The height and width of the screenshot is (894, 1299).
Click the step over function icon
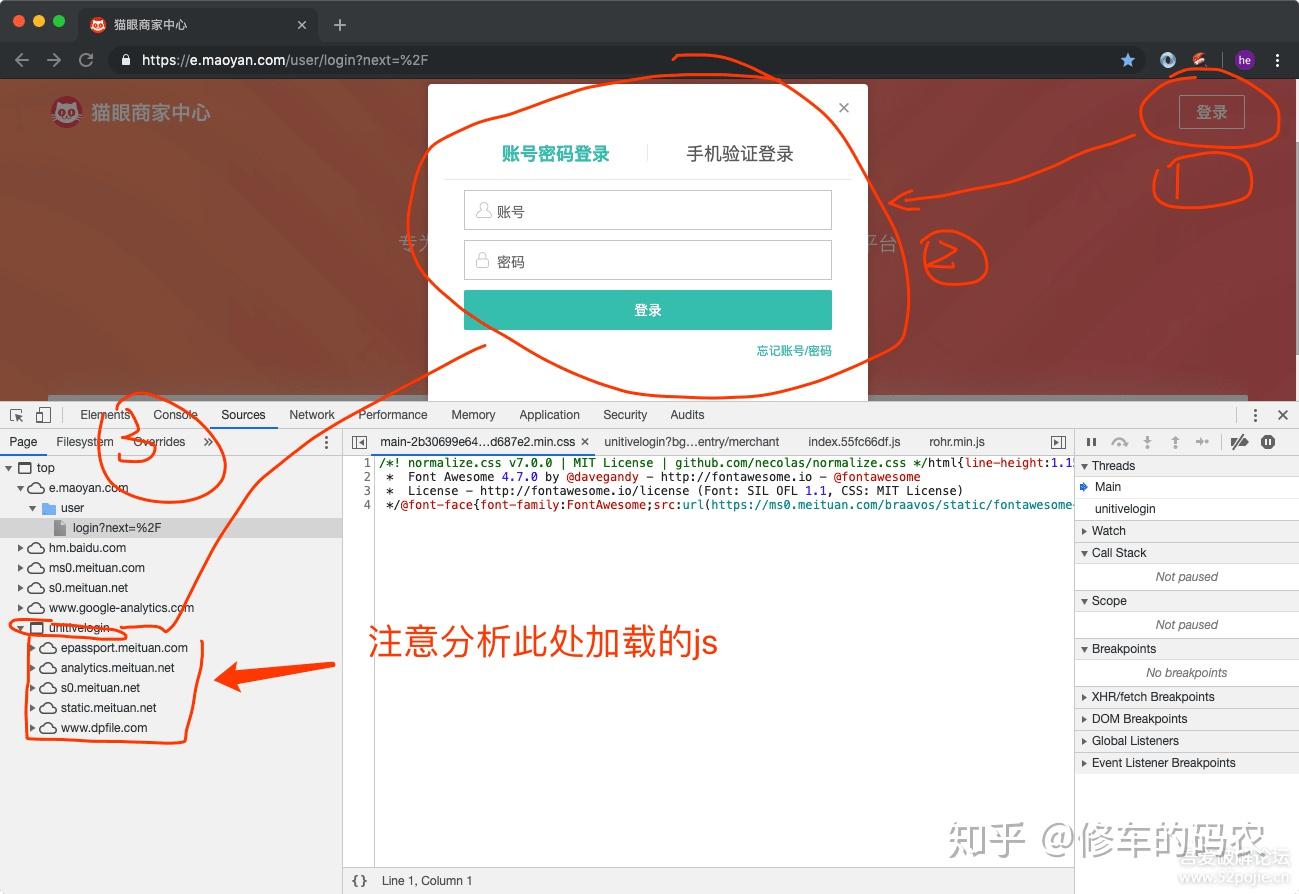click(x=1120, y=442)
